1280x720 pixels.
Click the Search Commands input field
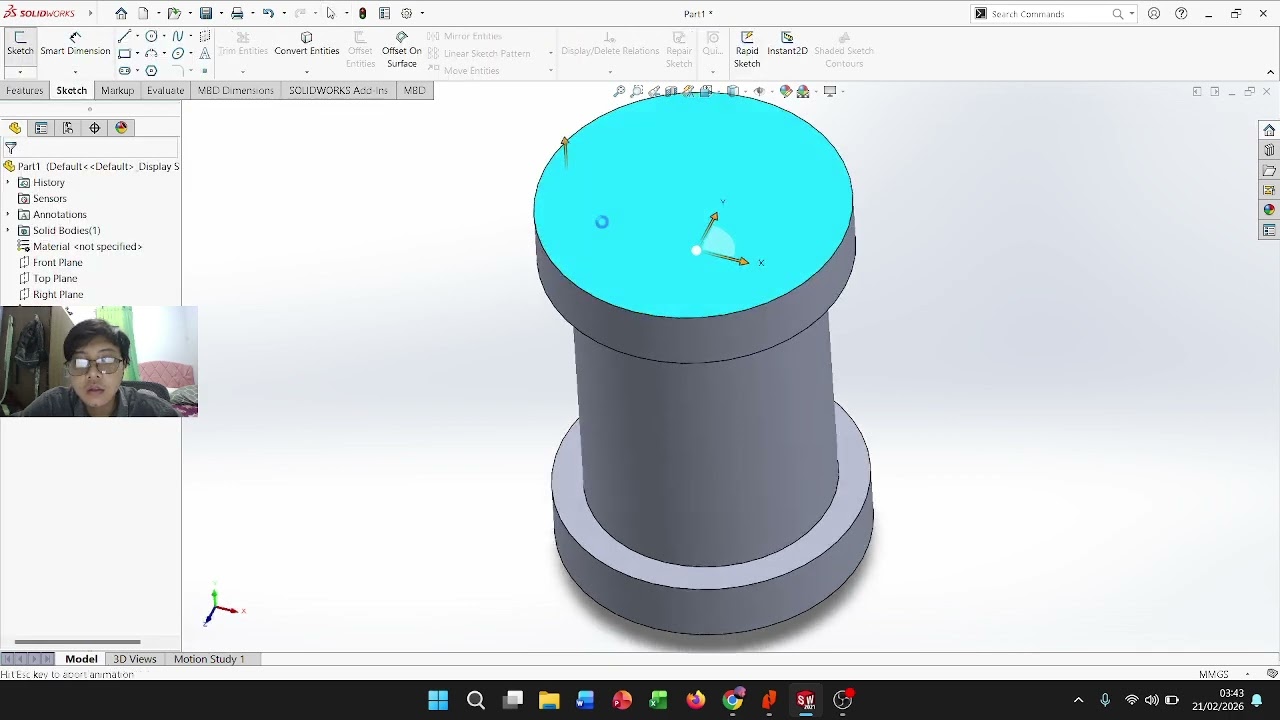(x=1050, y=14)
